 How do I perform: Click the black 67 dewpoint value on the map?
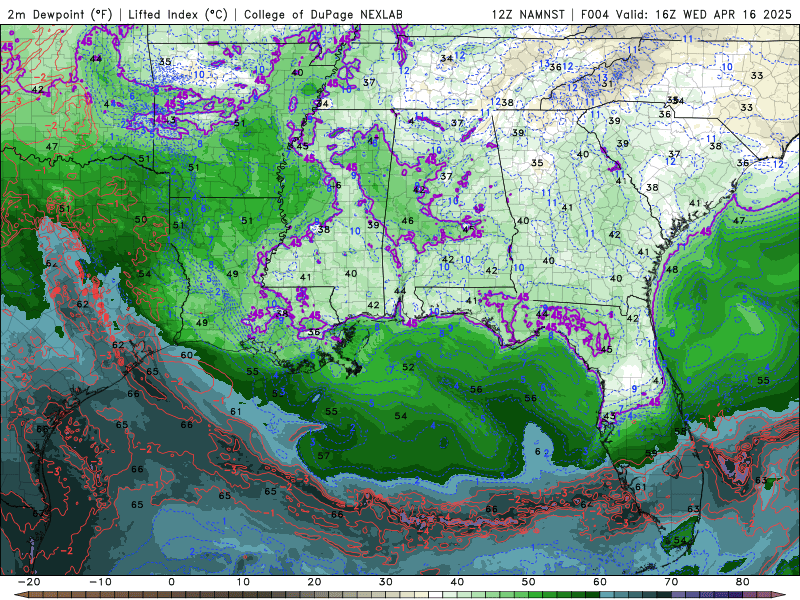tap(38, 513)
